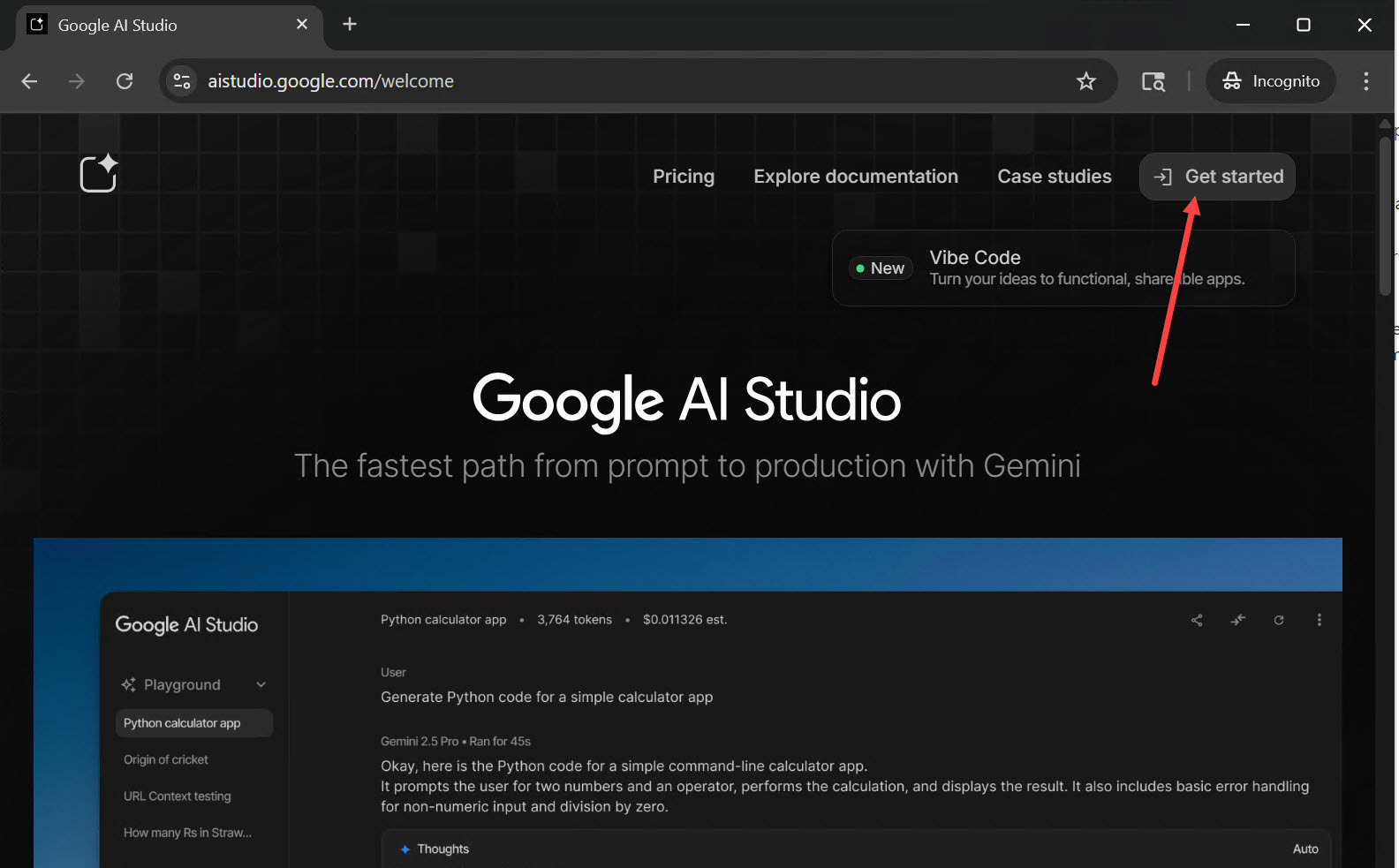Bookmark this page with the star icon
Image resolution: width=1399 pixels, height=868 pixels.
(x=1086, y=81)
